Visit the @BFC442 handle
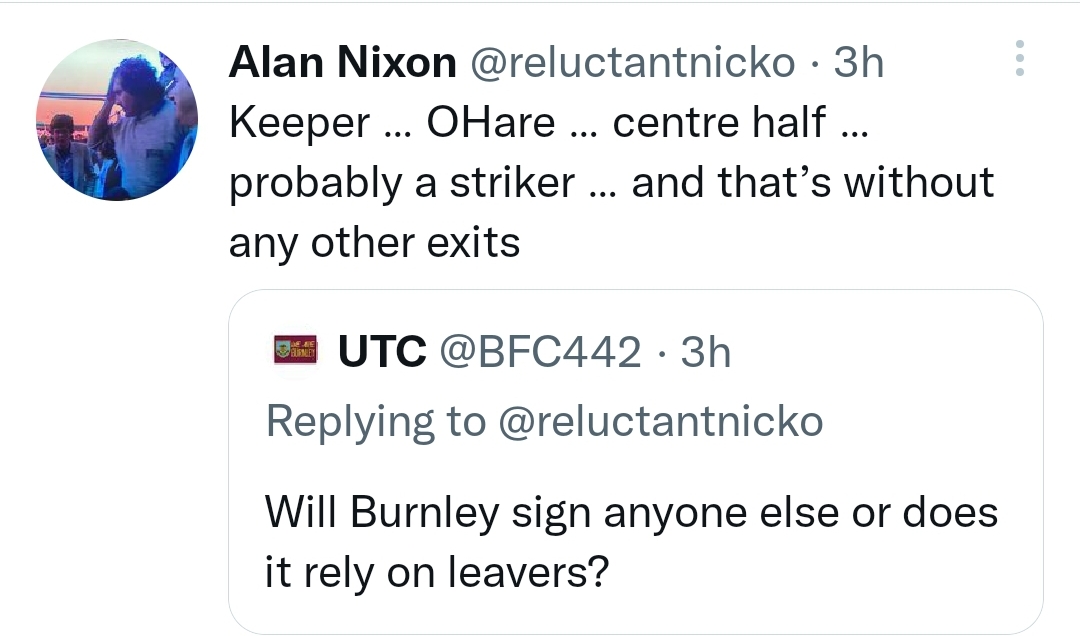 click(x=540, y=352)
